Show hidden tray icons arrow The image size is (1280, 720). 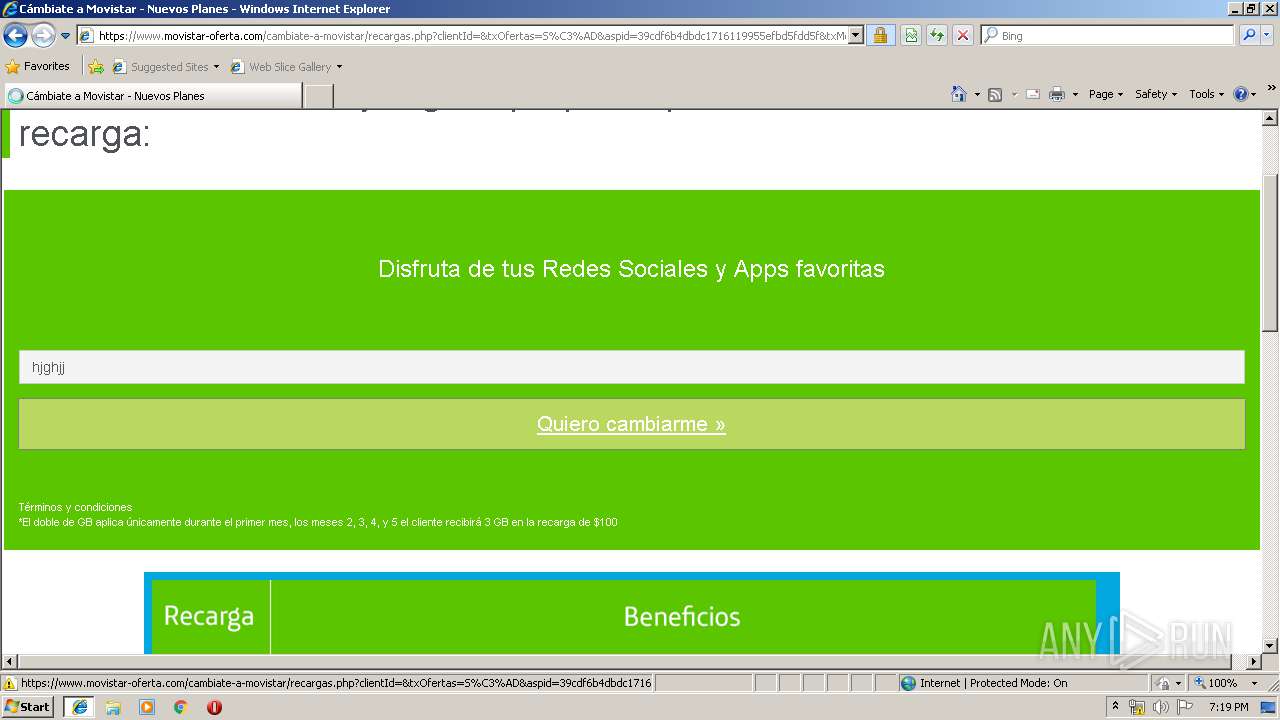1116,707
